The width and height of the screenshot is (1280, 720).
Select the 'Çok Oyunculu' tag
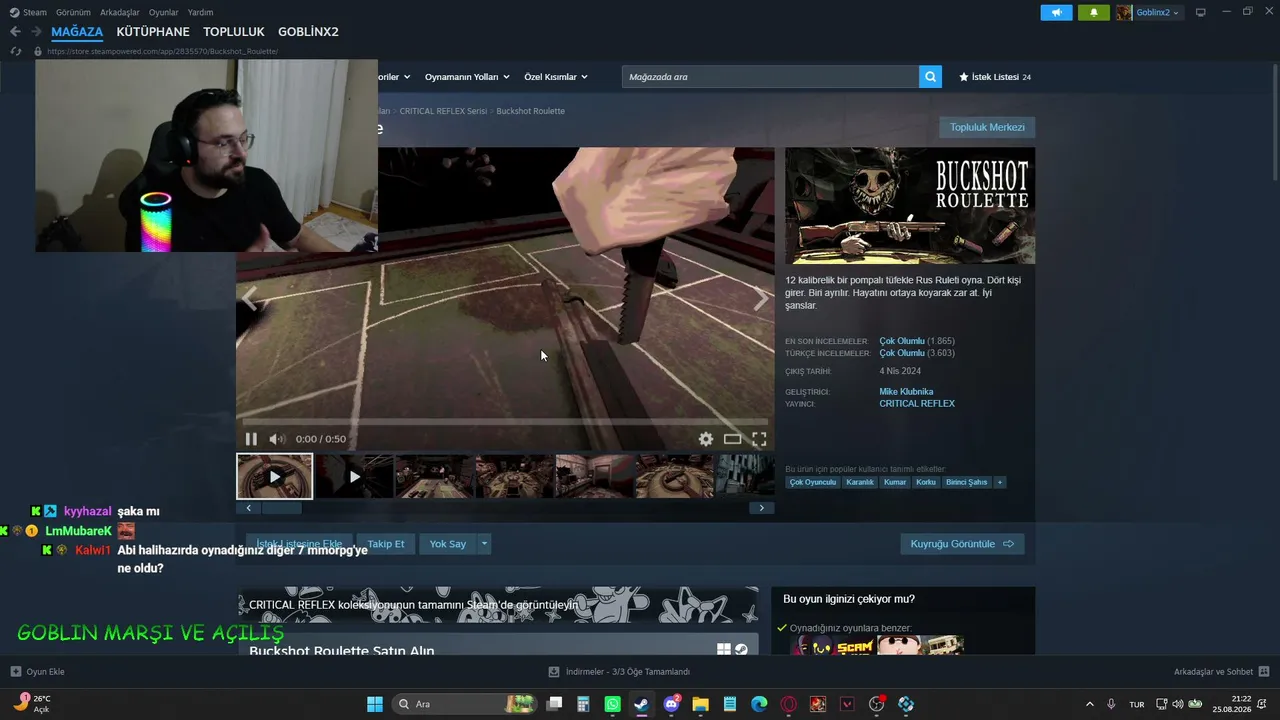812,482
